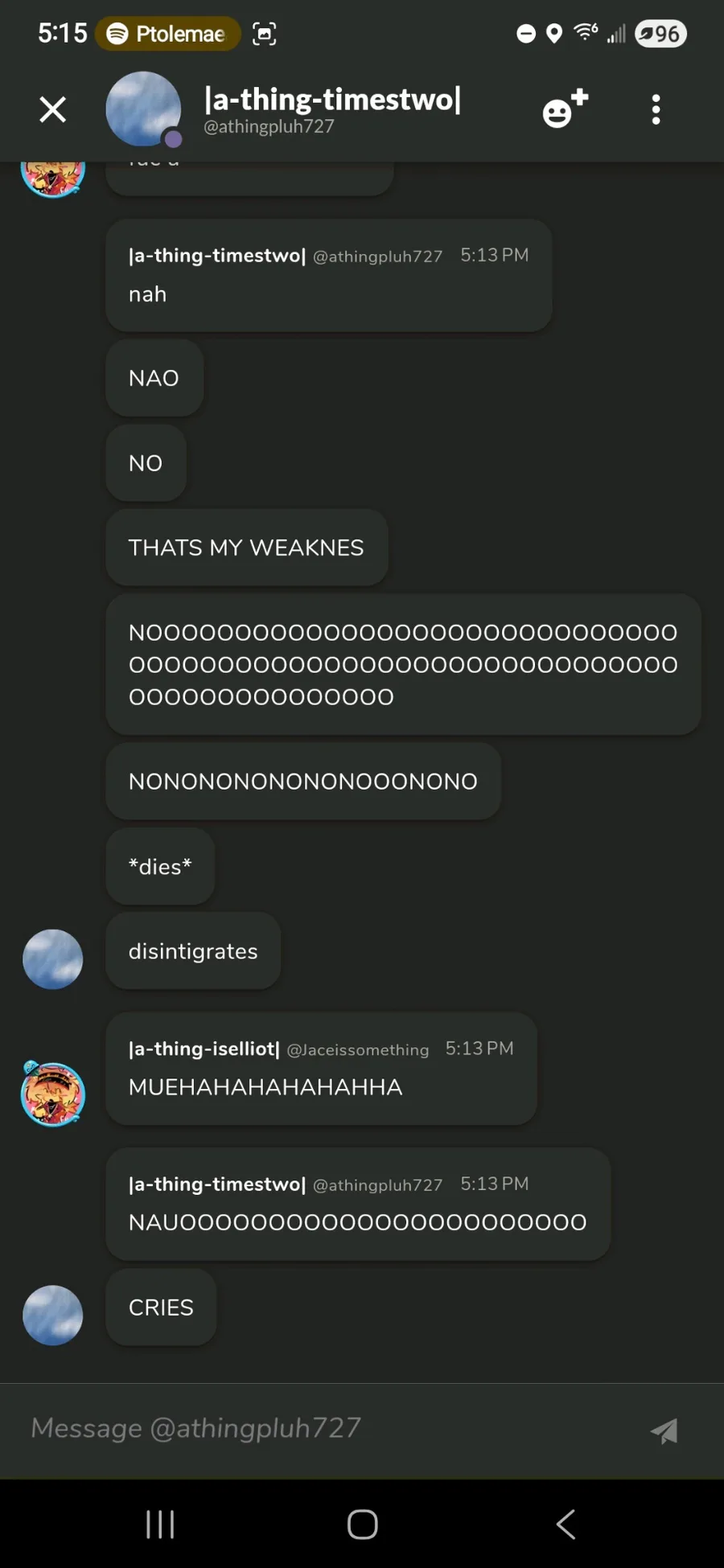724x1568 pixels.
Task: Tap the Android back arrow
Action: 566,1524
